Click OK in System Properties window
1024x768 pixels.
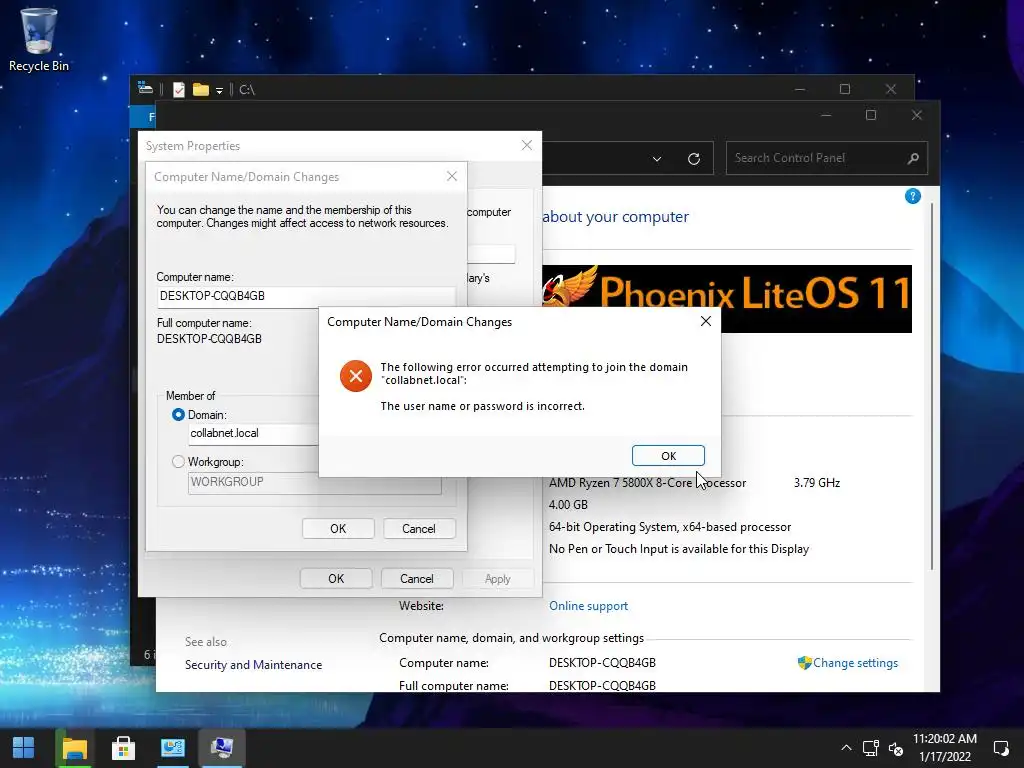pos(336,579)
